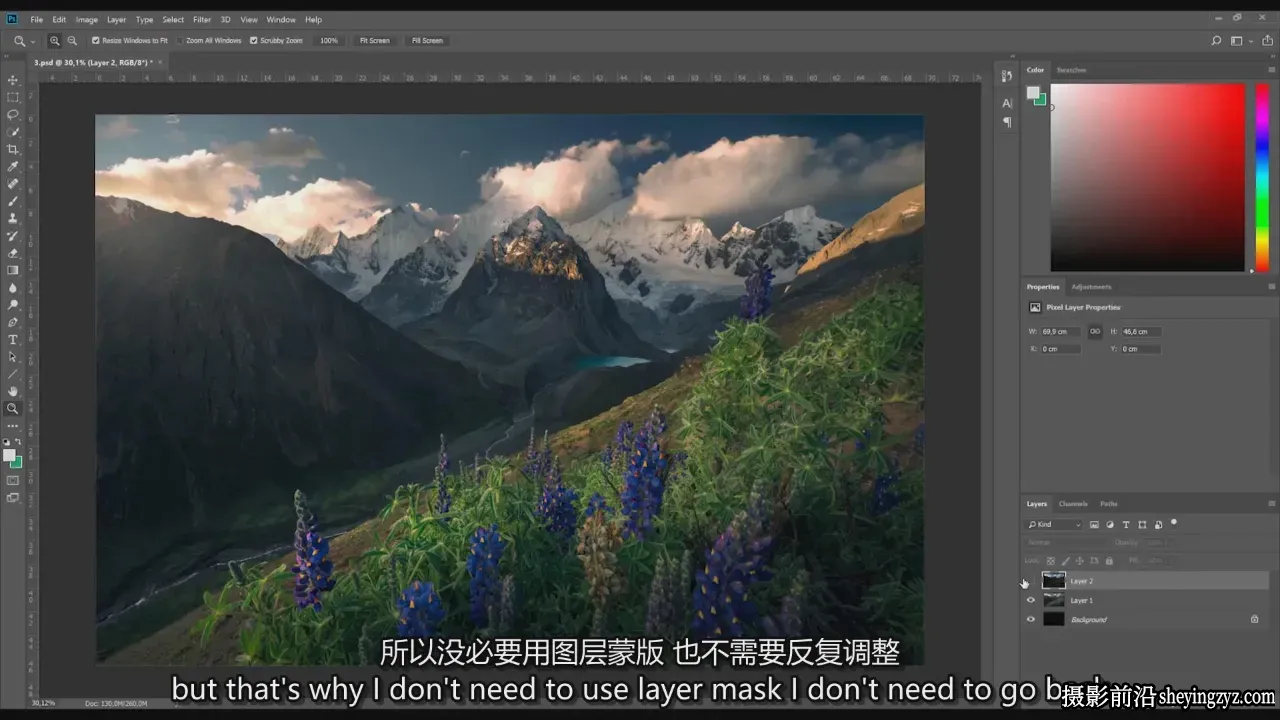Toggle Quick Mask mode icon

click(13, 481)
